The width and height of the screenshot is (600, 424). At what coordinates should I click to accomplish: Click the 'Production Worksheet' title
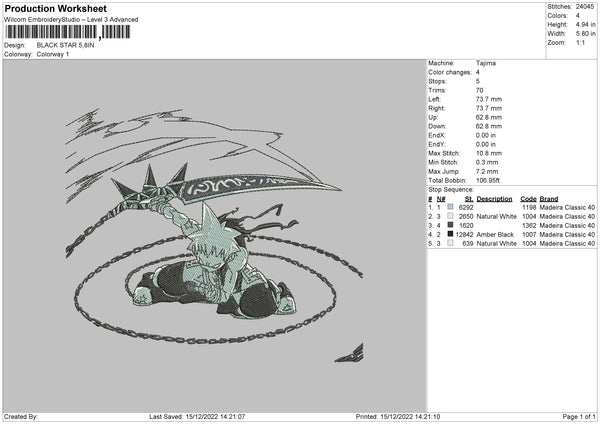[x=55, y=8]
